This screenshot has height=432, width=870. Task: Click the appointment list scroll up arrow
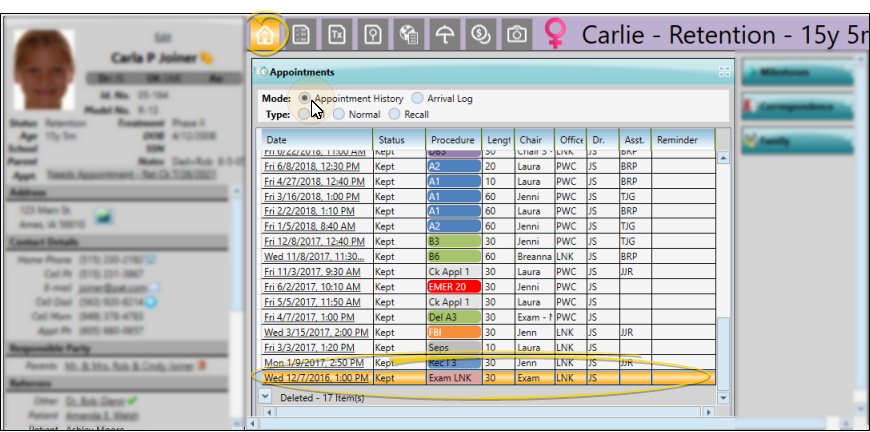pyautogui.click(x=723, y=158)
